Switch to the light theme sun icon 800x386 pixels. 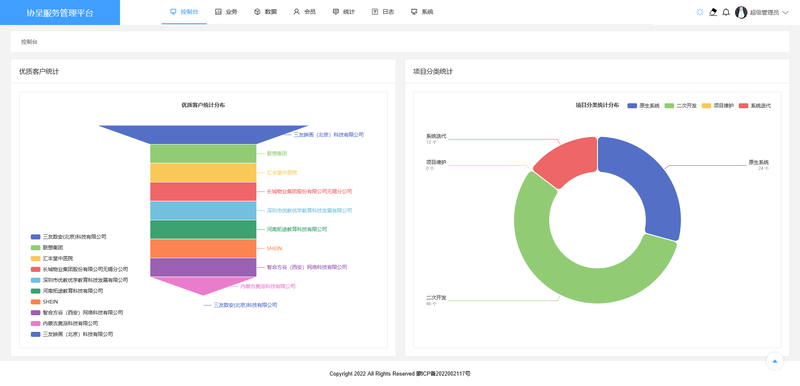(699, 12)
